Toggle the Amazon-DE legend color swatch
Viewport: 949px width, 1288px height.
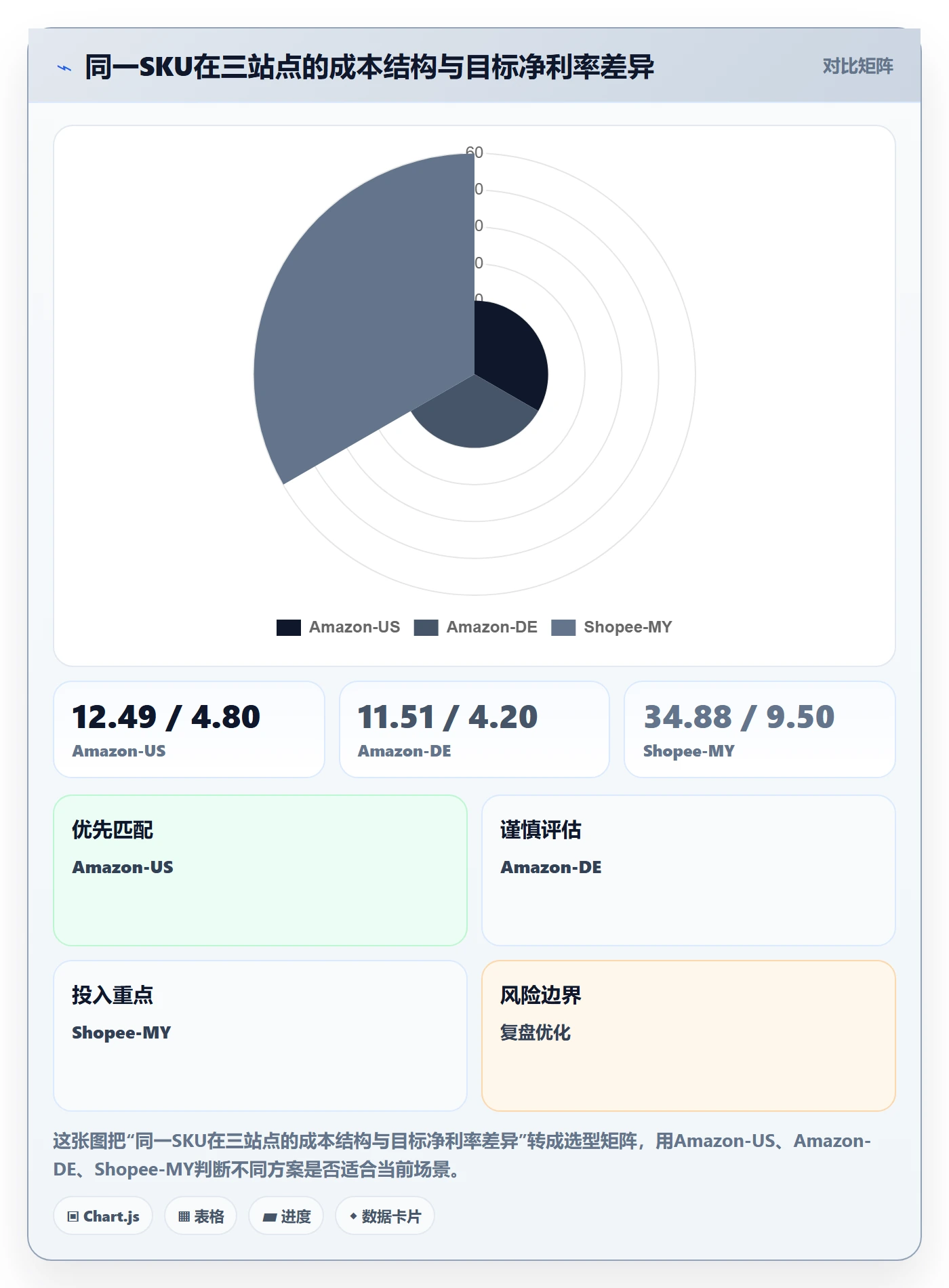click(426, 627)
